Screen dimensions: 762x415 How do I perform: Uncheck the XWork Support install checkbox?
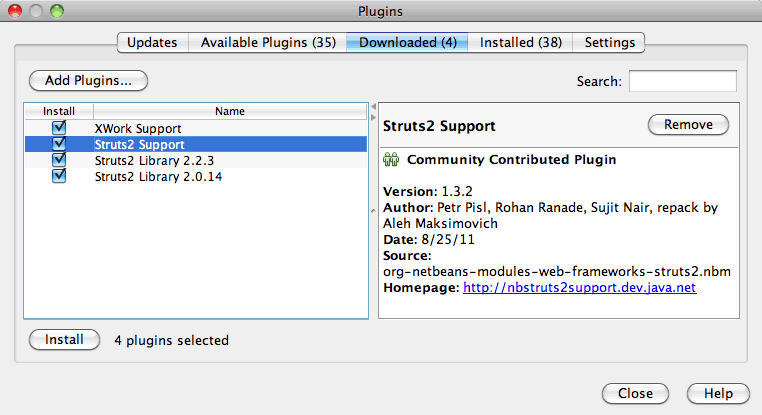pyautogui.click(x=59, y=128)
